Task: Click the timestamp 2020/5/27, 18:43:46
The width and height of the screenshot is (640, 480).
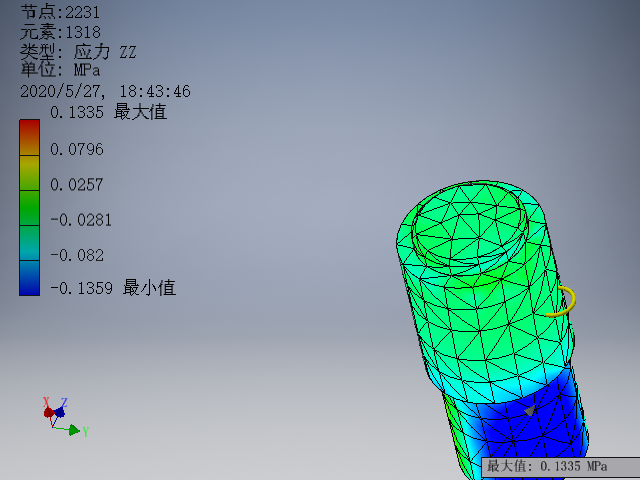Action: [x=105, y=91]
